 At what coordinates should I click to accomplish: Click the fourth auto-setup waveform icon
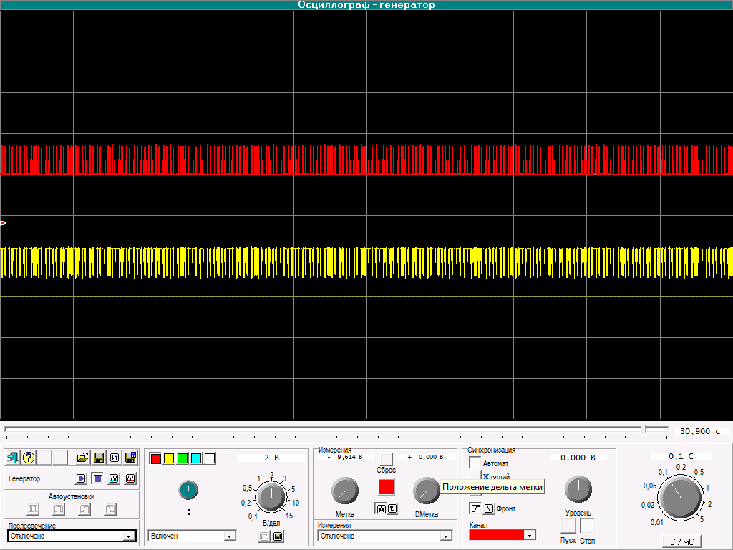click(110, 509)
